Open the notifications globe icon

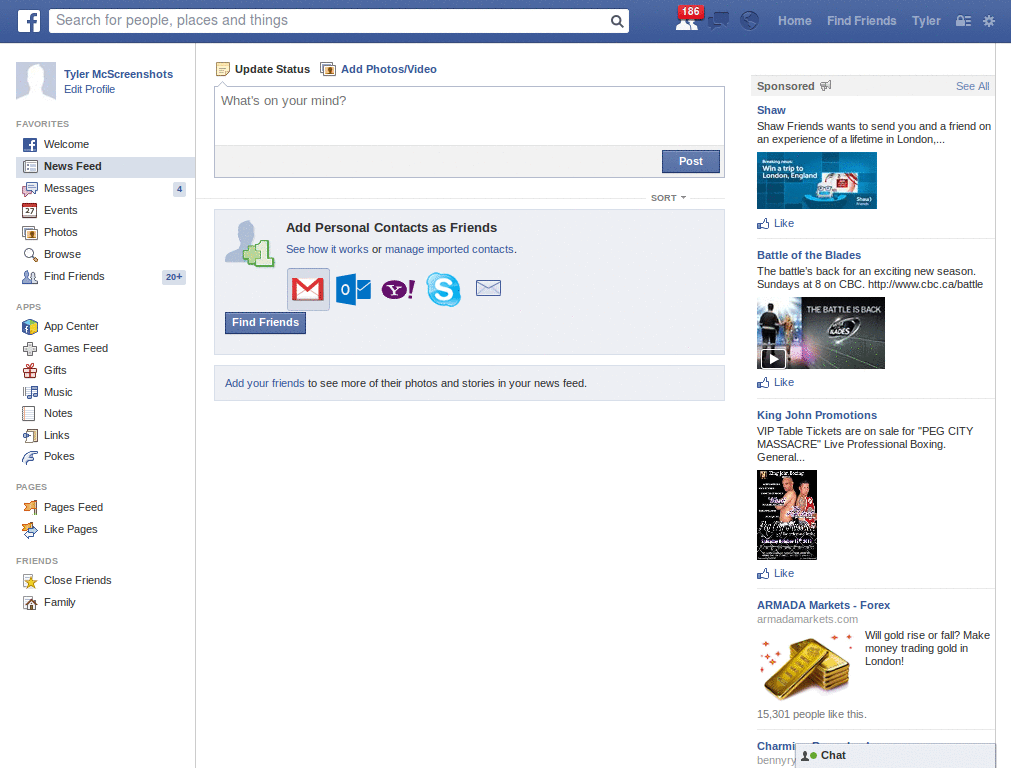749,21
